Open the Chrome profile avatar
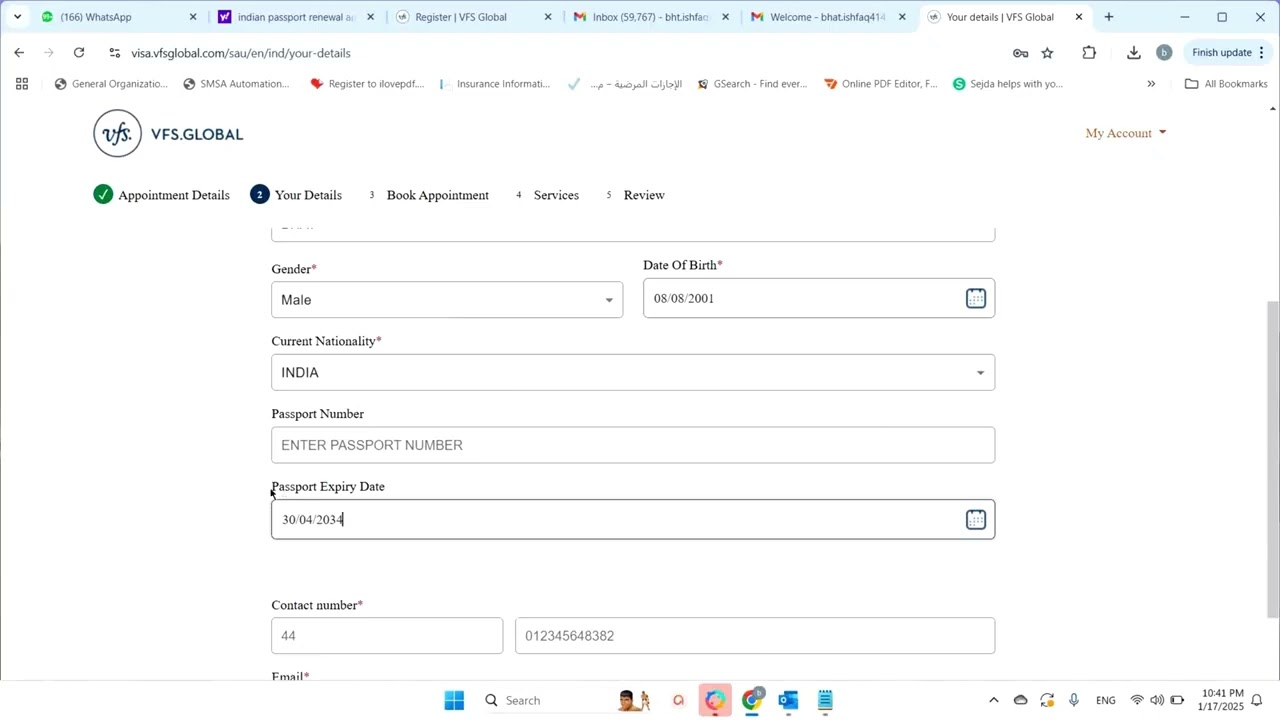Screen dimensions: 1280x720 (x=1163, y=53)
